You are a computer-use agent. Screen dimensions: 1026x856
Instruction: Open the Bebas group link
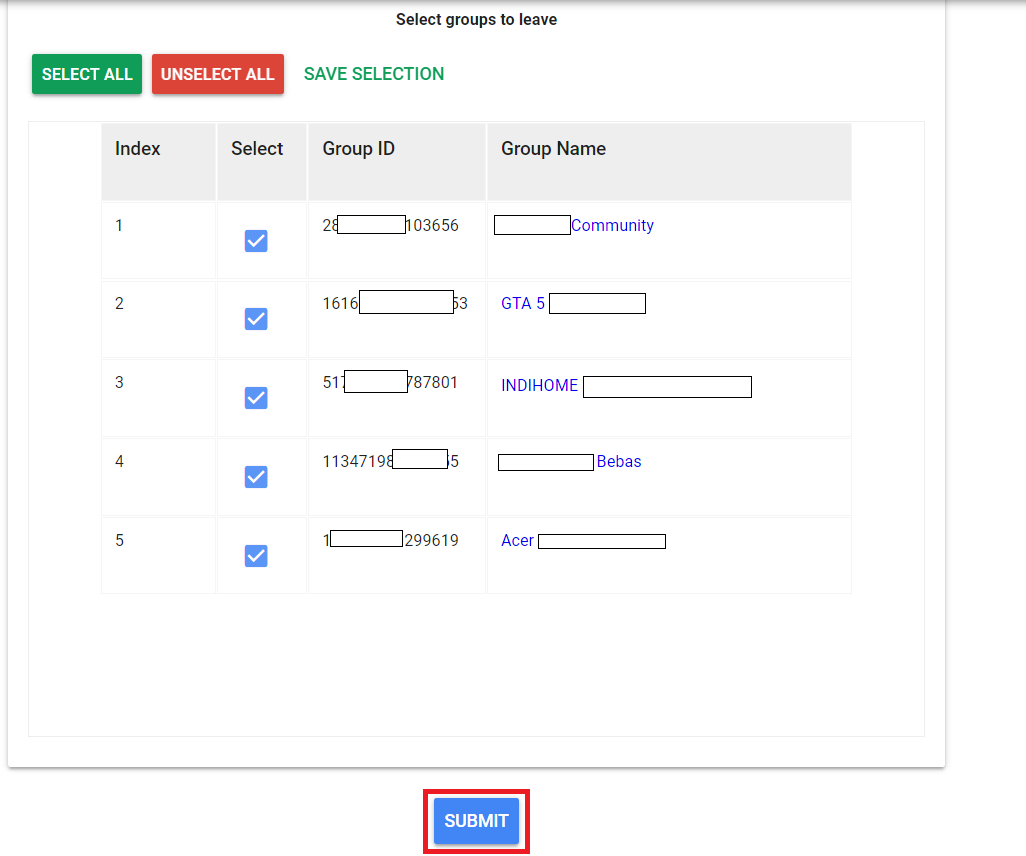(x=619, y=462)
